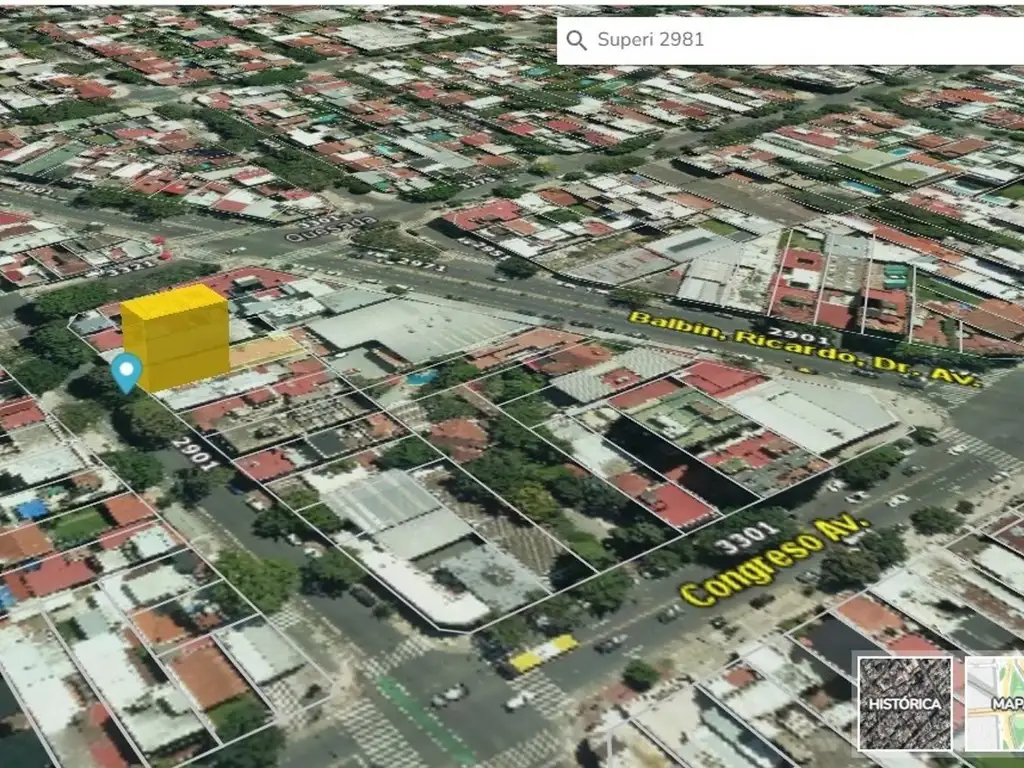1024x768 pixels.
Task: Click the yellow vehicle on Congreso Av.
Action: click(543, 653)
